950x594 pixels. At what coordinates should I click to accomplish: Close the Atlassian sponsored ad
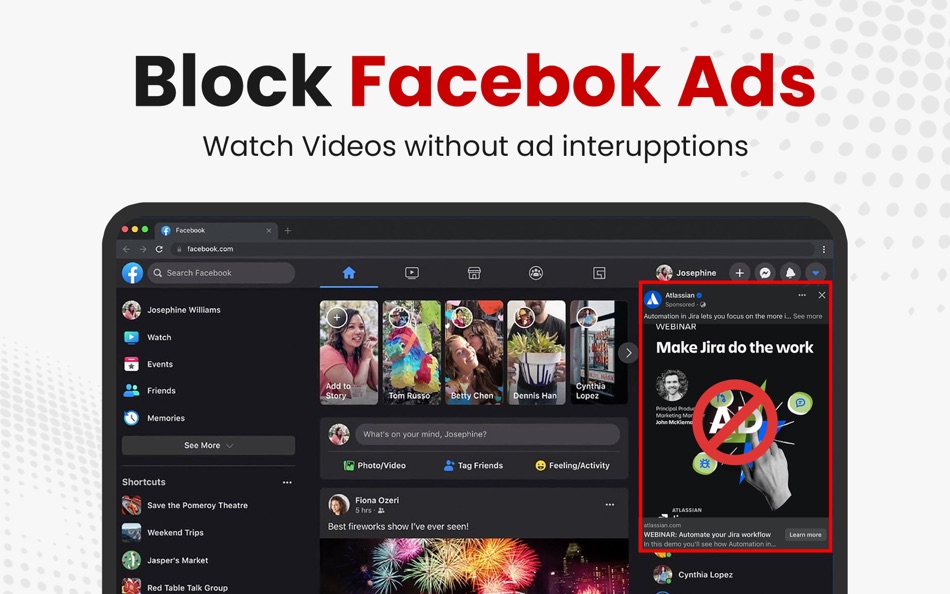(x=822, y=295)
